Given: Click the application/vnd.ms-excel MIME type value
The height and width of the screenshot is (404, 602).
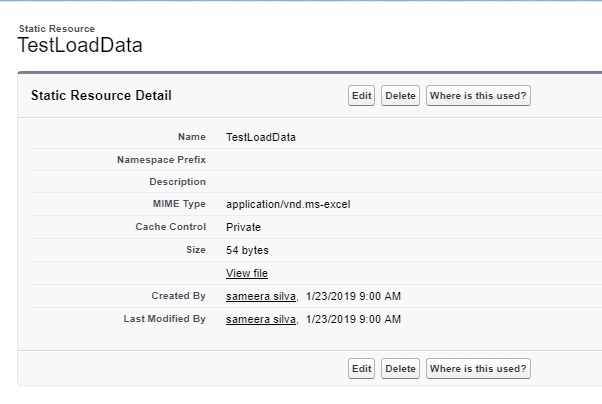Looking at the screenshot, I should [288, 204].
